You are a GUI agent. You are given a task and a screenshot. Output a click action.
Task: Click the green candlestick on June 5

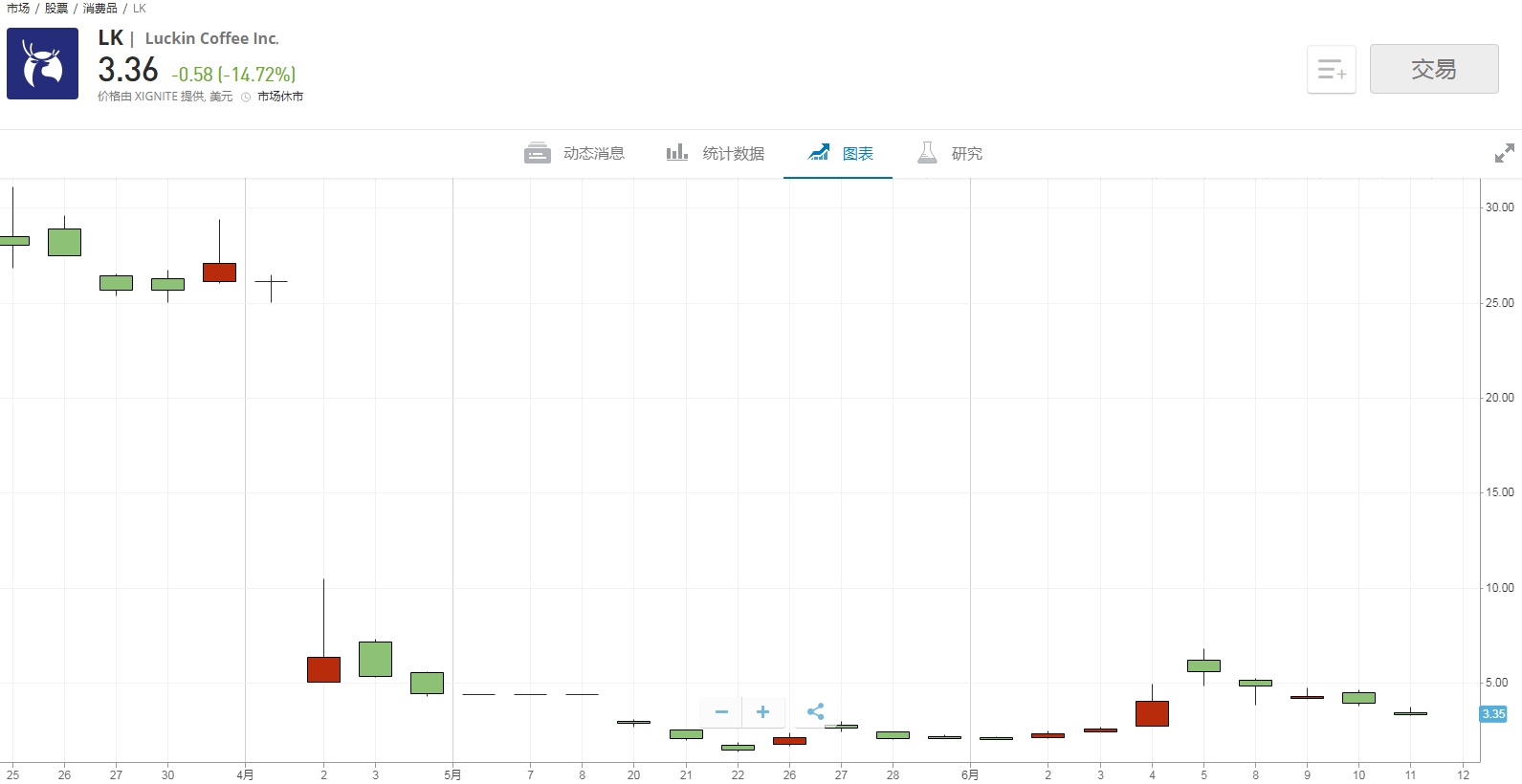[x=1203, y=665]
